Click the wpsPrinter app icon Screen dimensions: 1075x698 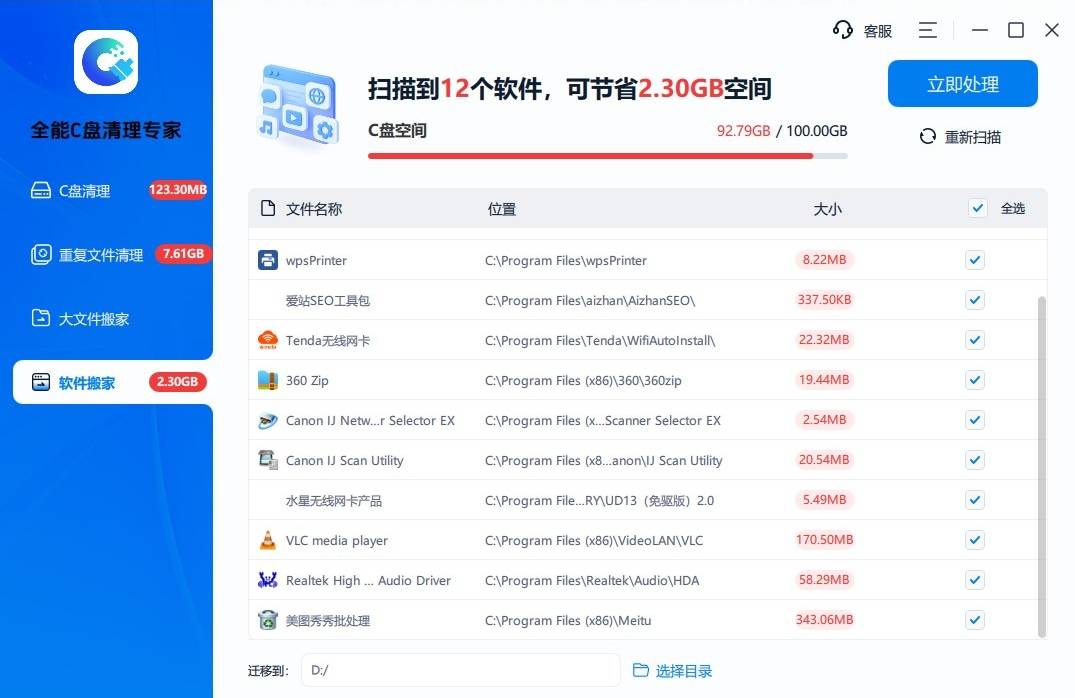click(x=267, y=261)
